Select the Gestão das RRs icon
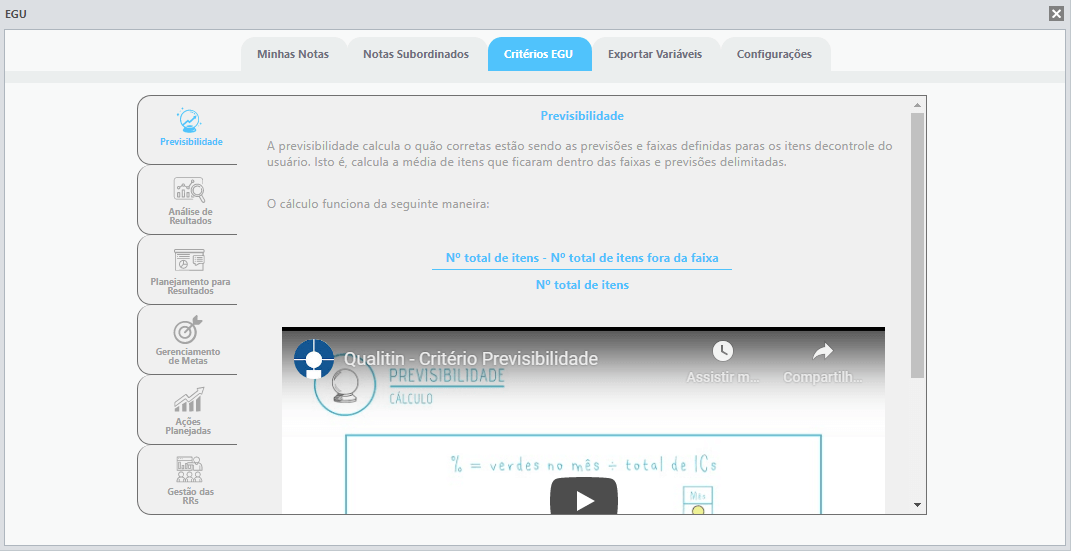Screen dimensions: 1071x551 pos(189,469)
